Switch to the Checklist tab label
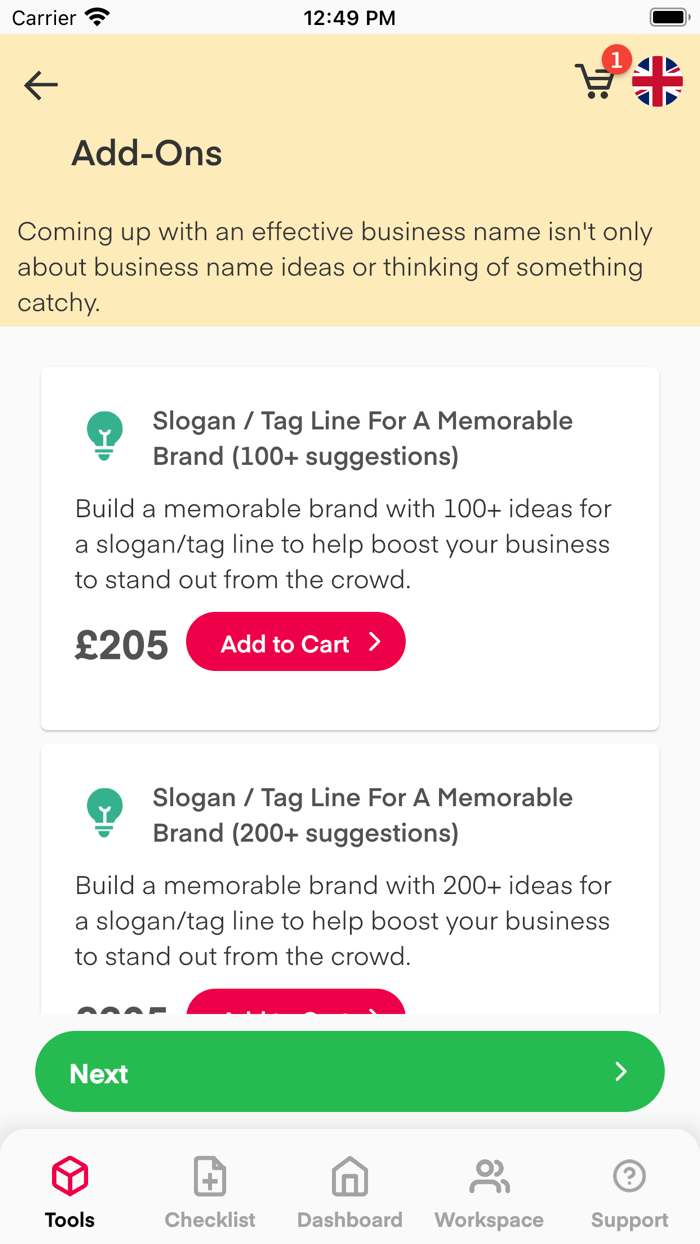The image size is (700, 1244). (210, 1220)
